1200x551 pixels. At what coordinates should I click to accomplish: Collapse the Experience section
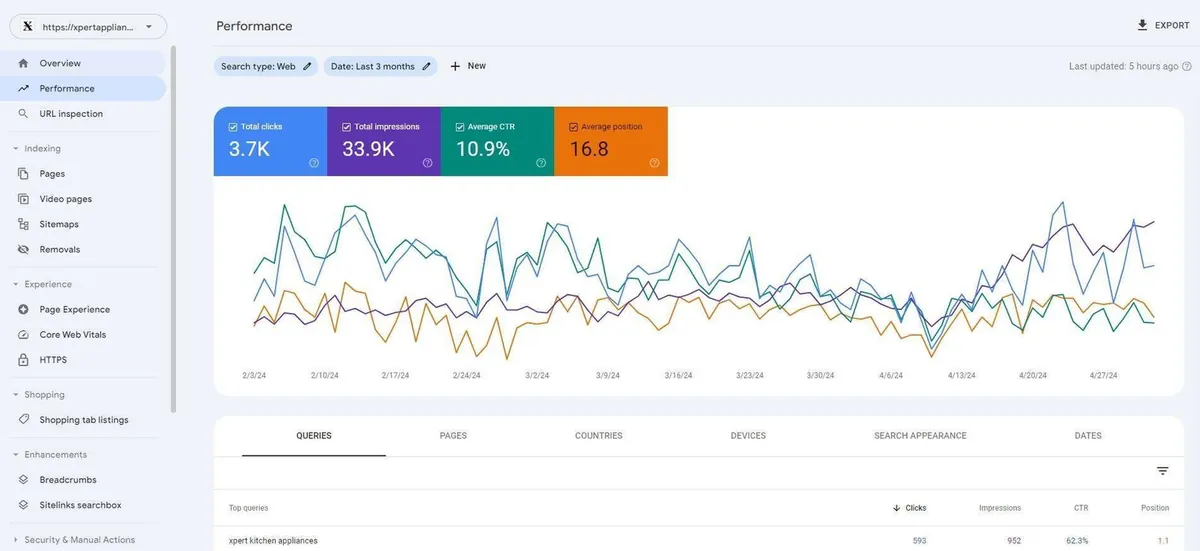point(16,284)
